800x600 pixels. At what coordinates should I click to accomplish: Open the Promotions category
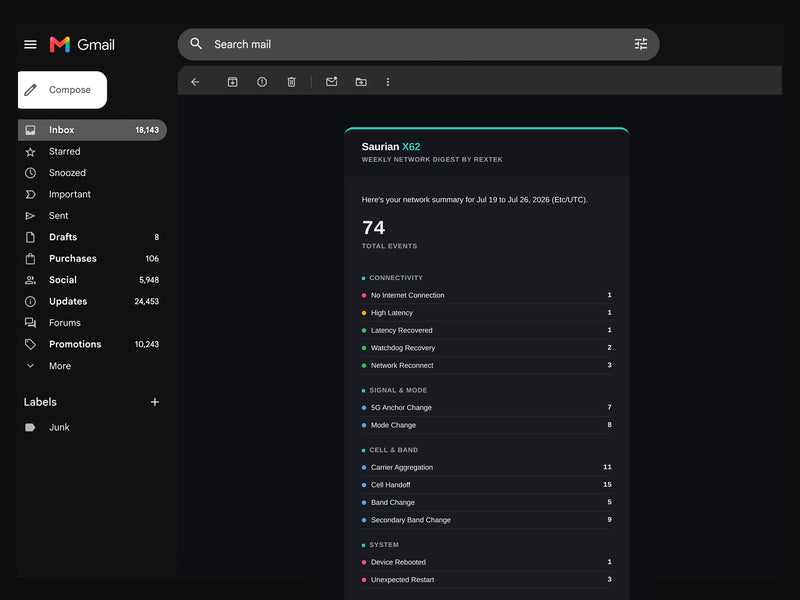click(x=92, y=344)
